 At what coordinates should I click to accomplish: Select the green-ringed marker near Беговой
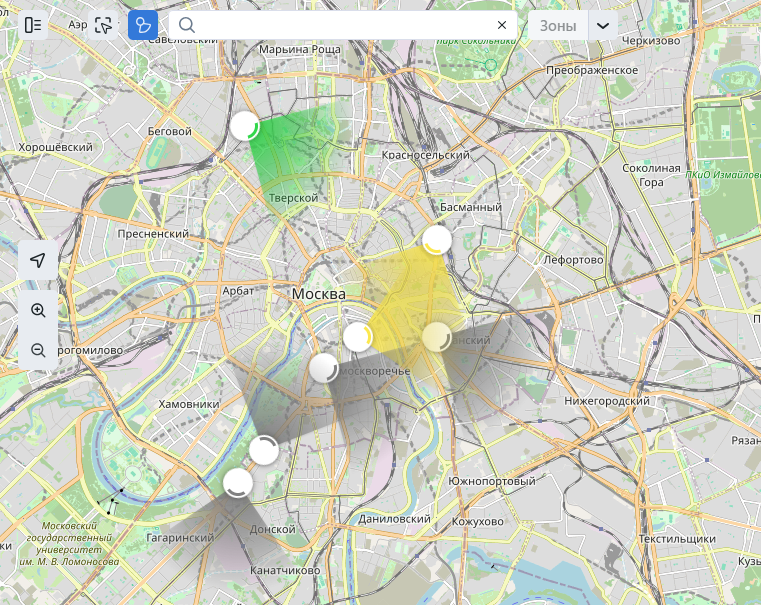(244, 126)
